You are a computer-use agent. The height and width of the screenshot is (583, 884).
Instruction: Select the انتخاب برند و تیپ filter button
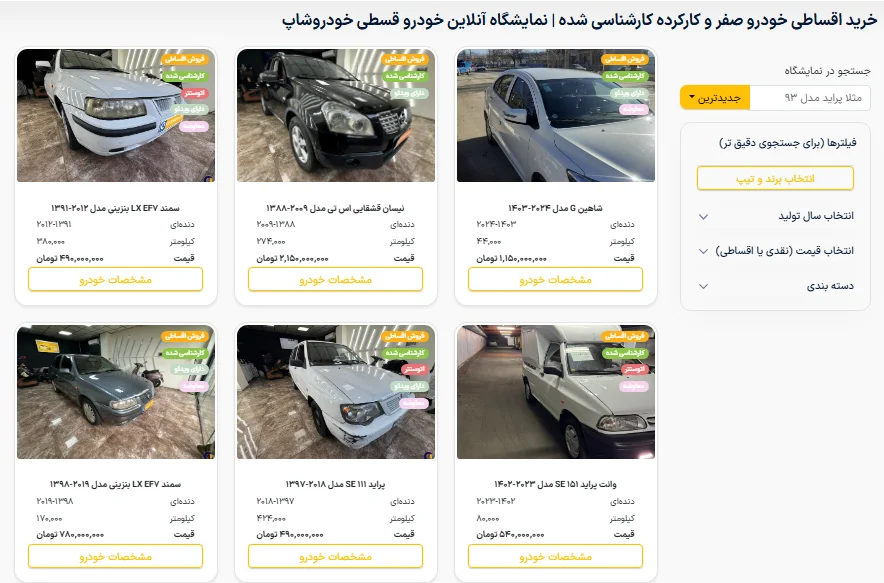tap(775, 179)
